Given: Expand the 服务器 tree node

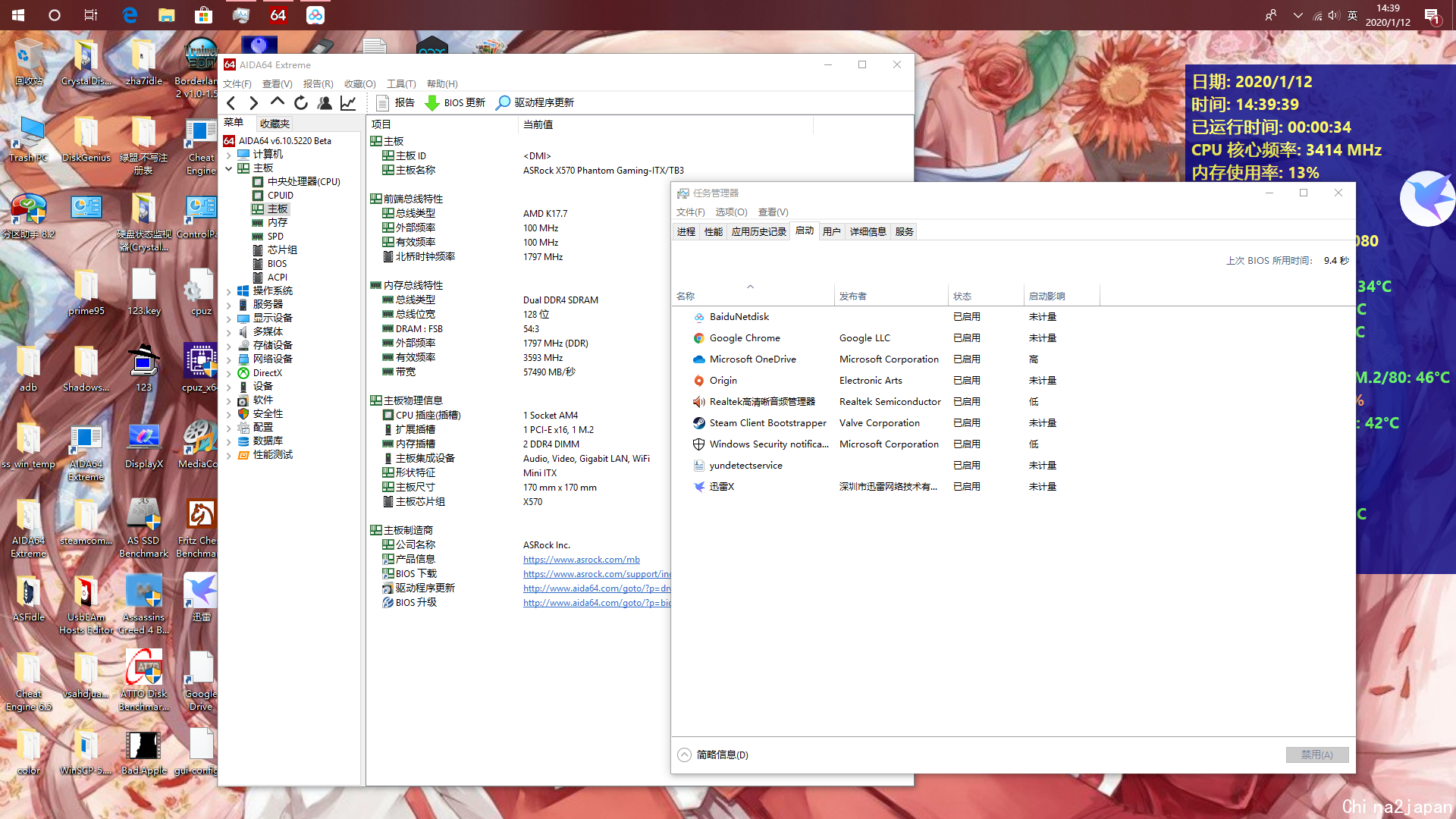Looking at the screenshot, I should 229,305.
